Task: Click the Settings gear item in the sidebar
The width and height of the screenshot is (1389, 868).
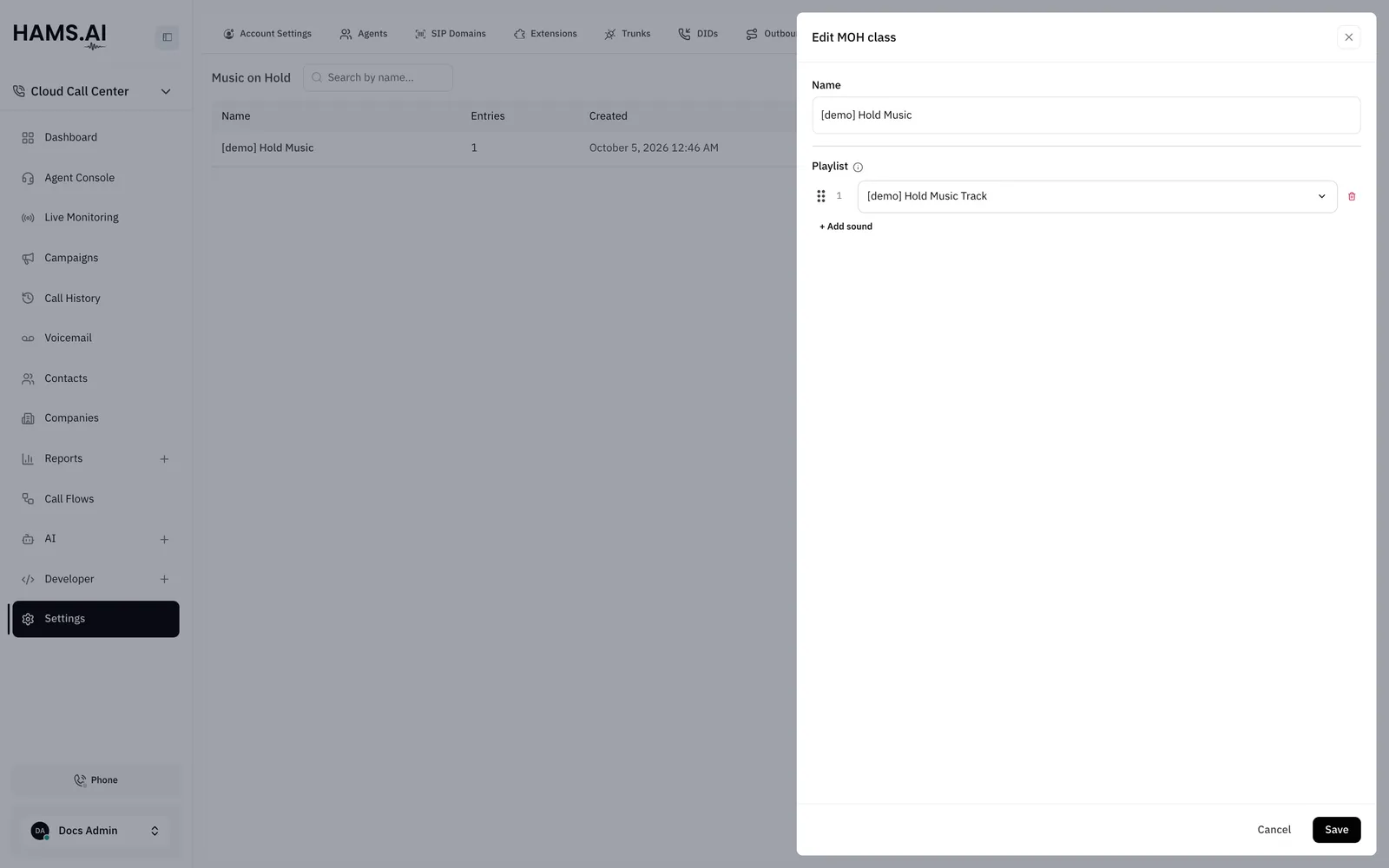Action: pos(95,619)
